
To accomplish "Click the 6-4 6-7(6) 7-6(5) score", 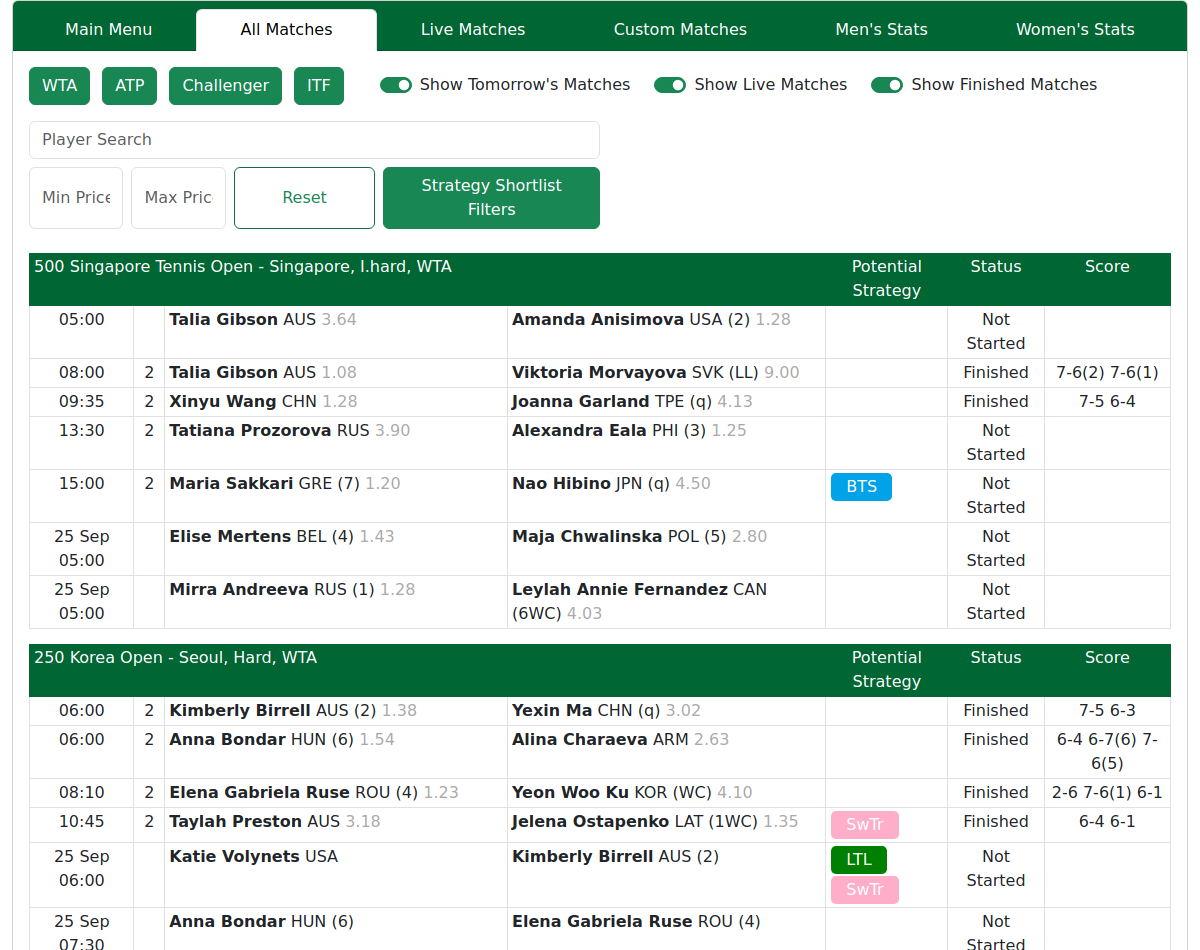I will pyautogui.click(x=1107, y=752).
